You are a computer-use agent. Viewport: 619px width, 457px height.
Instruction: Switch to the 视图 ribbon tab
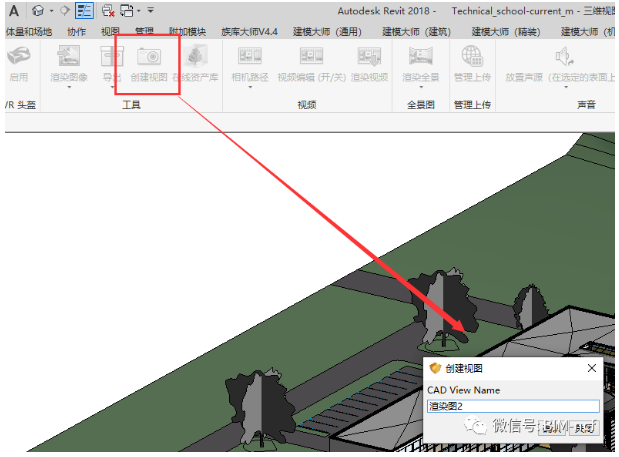pyautogui.click(x=110, y=32)
